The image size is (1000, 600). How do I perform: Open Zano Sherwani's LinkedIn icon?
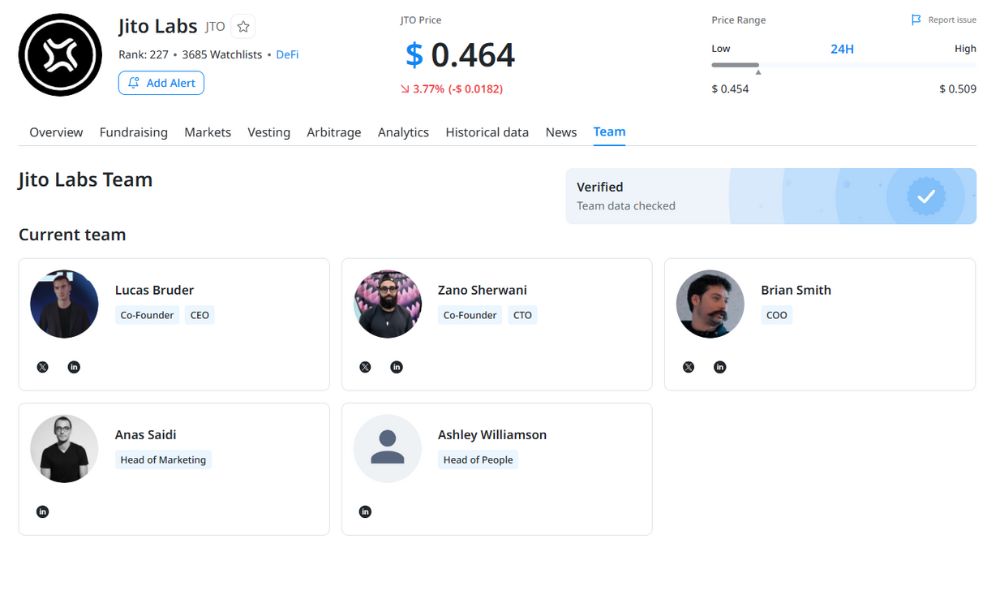click(x=397, y=367)
